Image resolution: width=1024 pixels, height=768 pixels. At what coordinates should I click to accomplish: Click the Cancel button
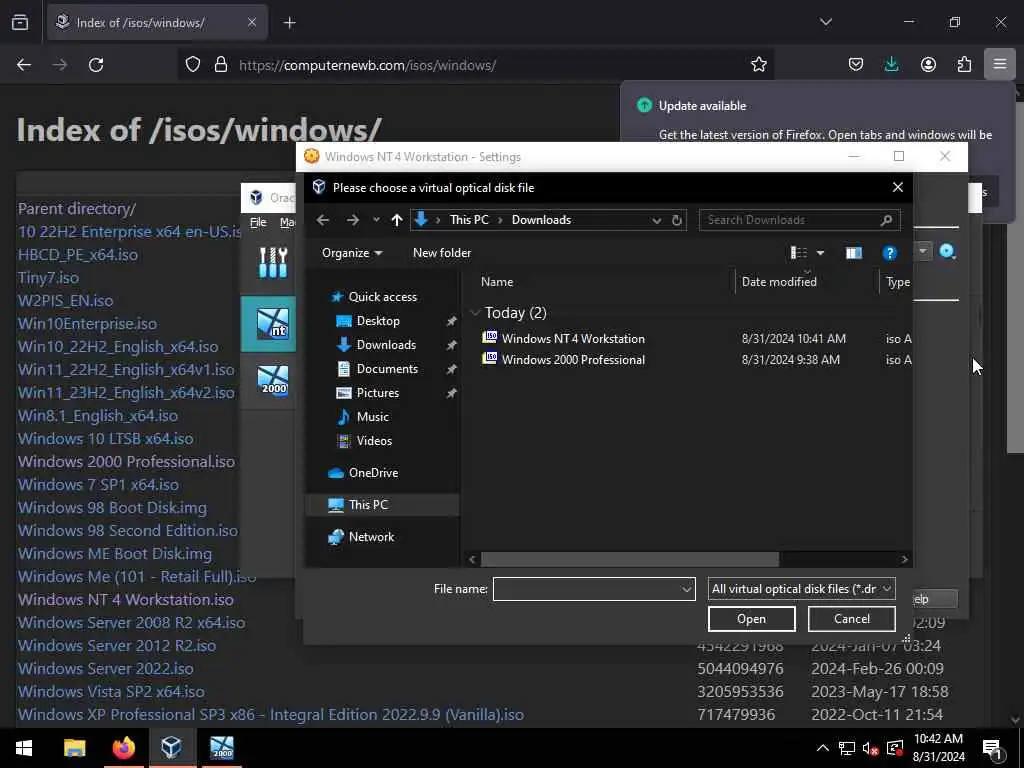click(852, 619)
